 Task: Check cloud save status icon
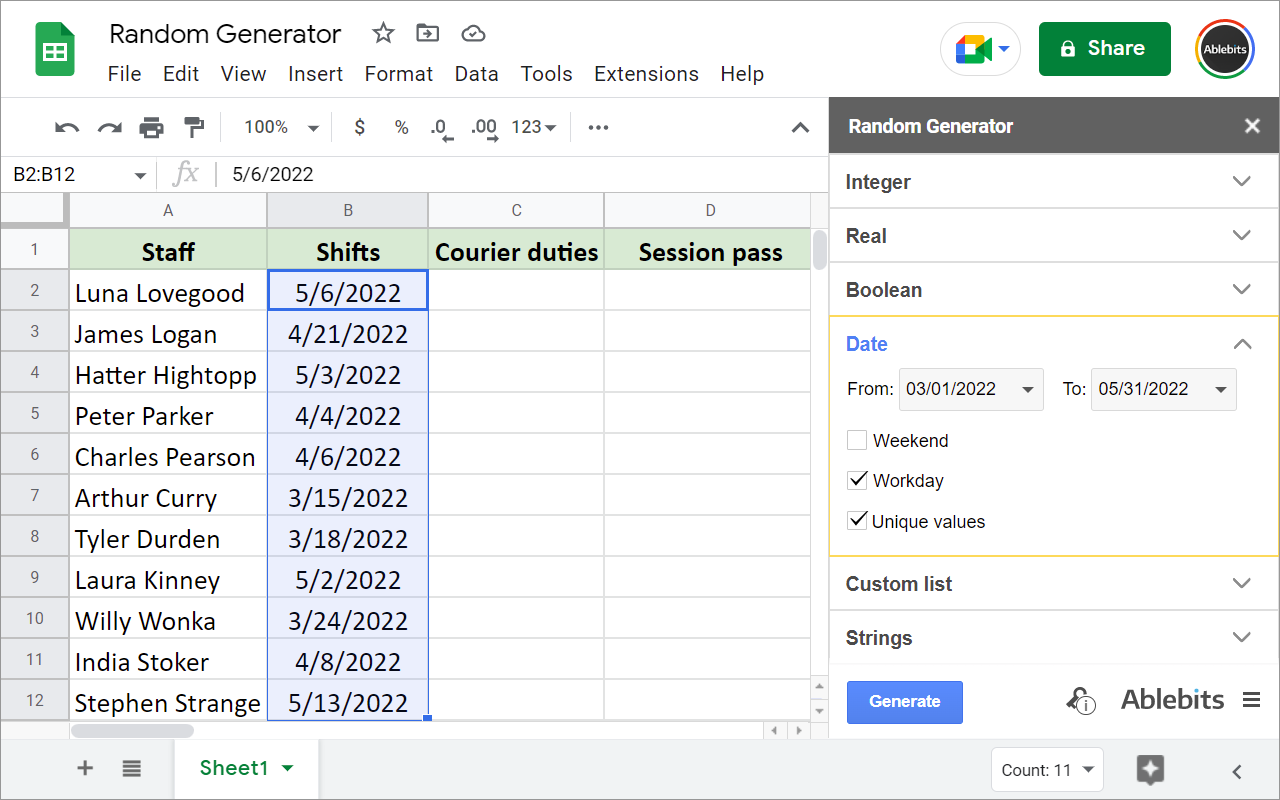click(x=473, y=33)
